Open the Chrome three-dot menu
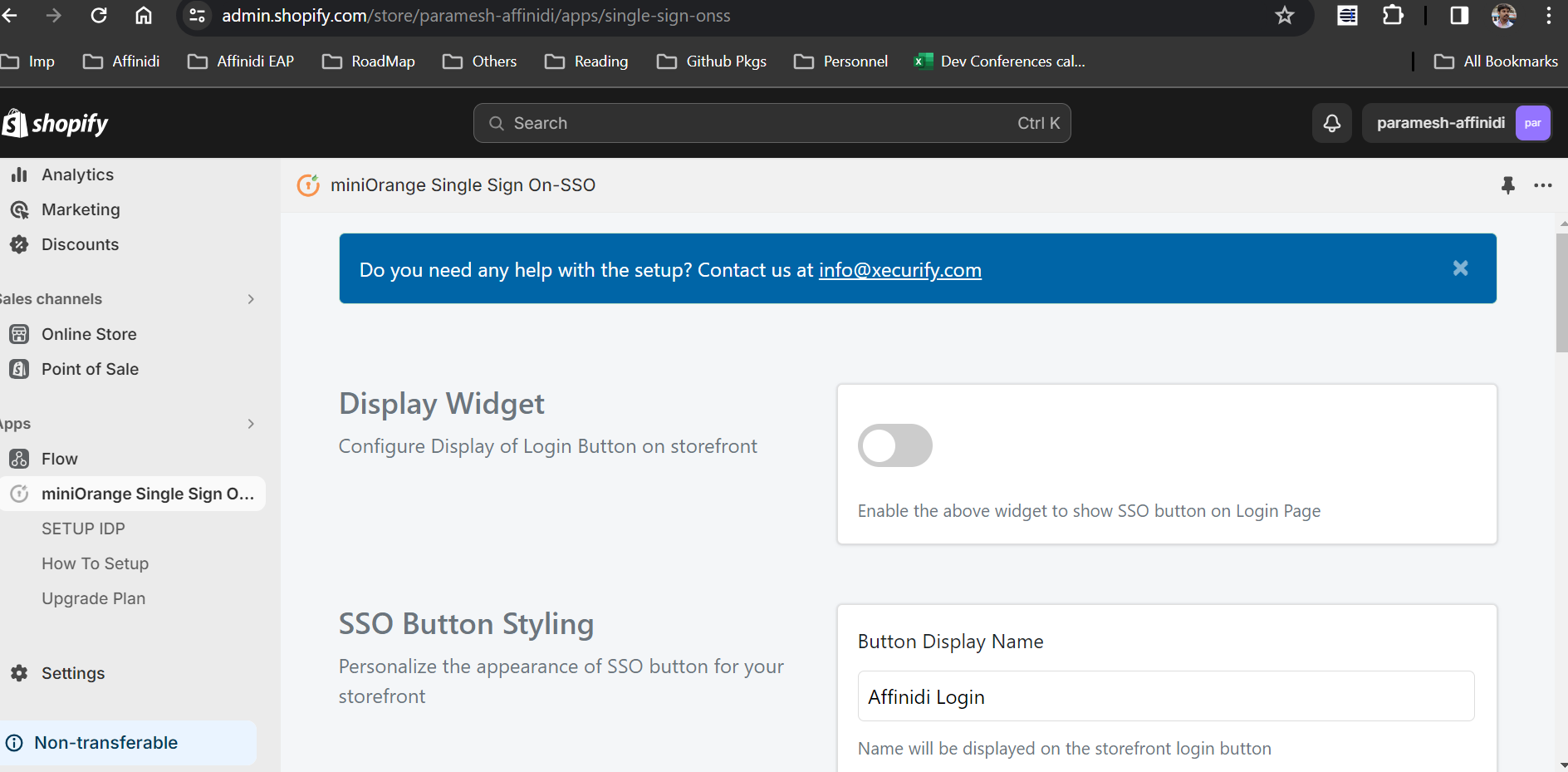The width and height of the screenshot is (1568, 772). pyautogui.click(x=1549, y=16)
